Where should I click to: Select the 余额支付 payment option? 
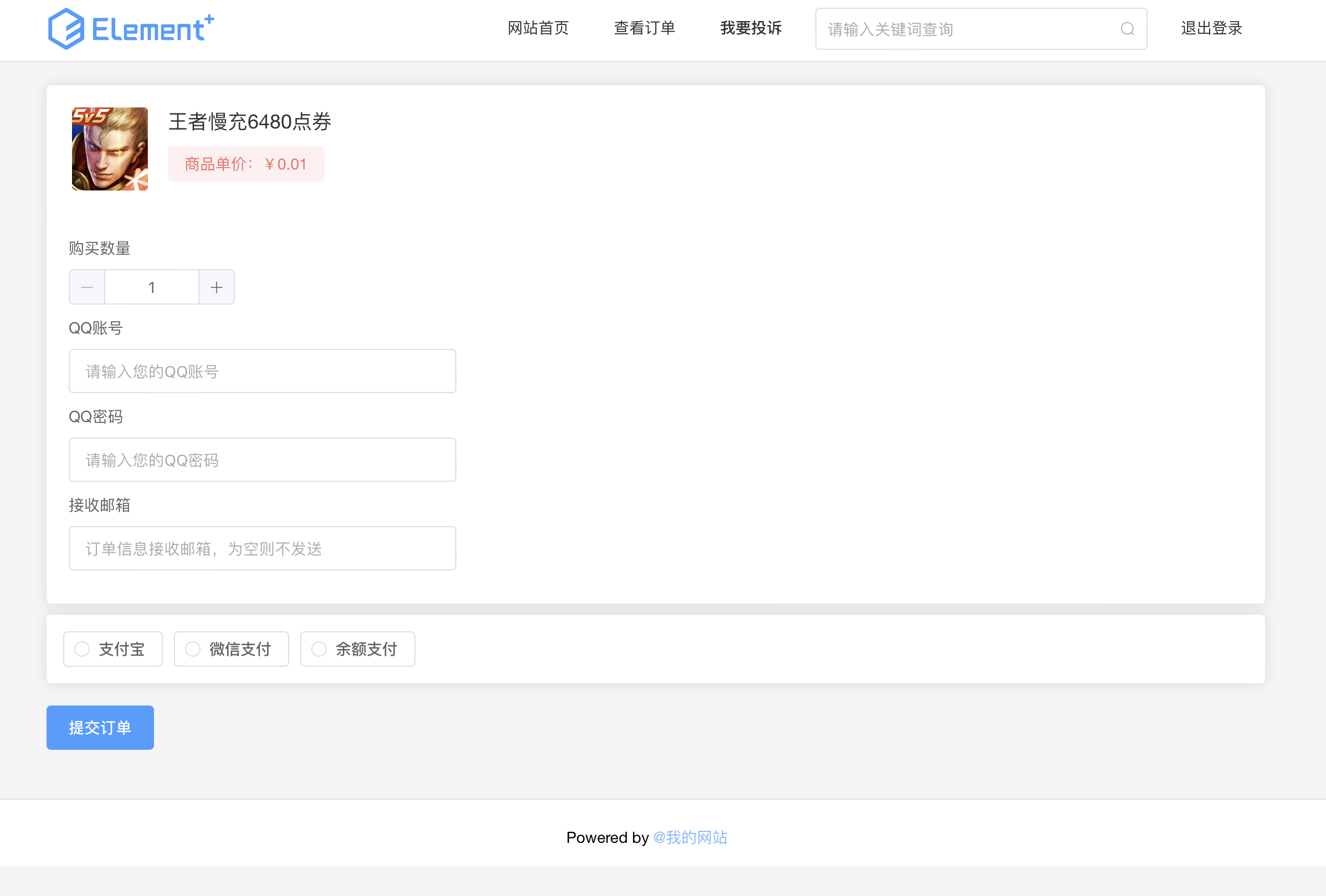point(357,649)
